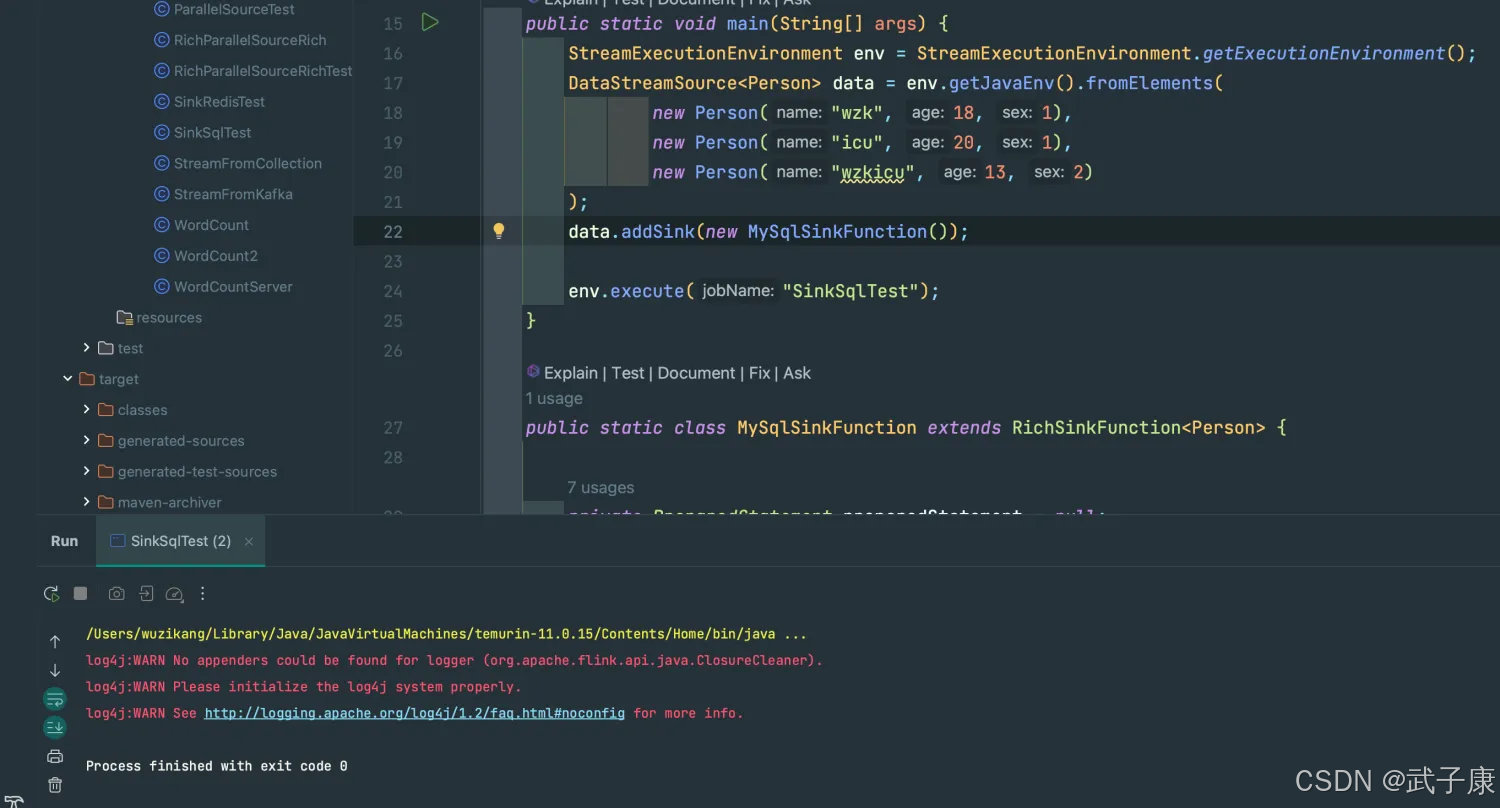Click the yellow light bulb on line 22
Screen dimensions: 1500x808
499,231
